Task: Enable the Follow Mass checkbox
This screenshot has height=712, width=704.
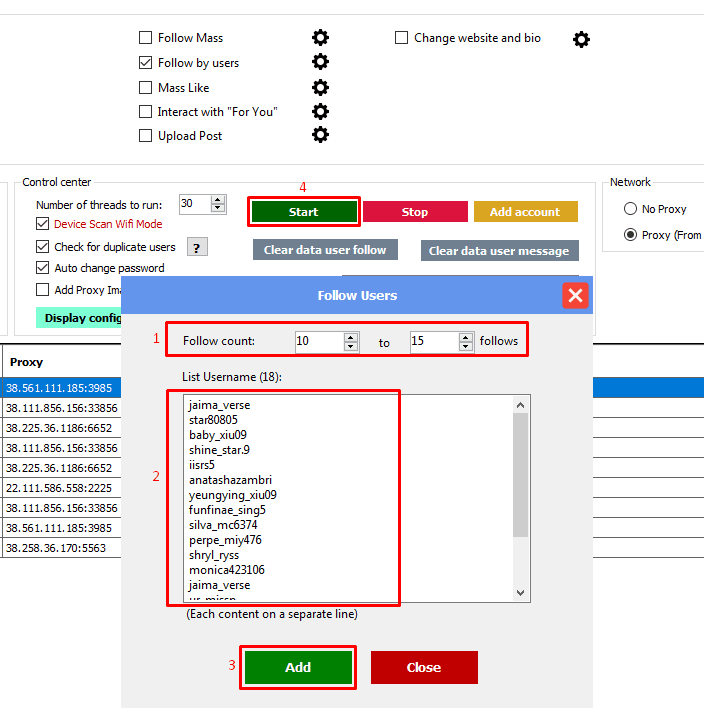Action: [x=146, y=38]
